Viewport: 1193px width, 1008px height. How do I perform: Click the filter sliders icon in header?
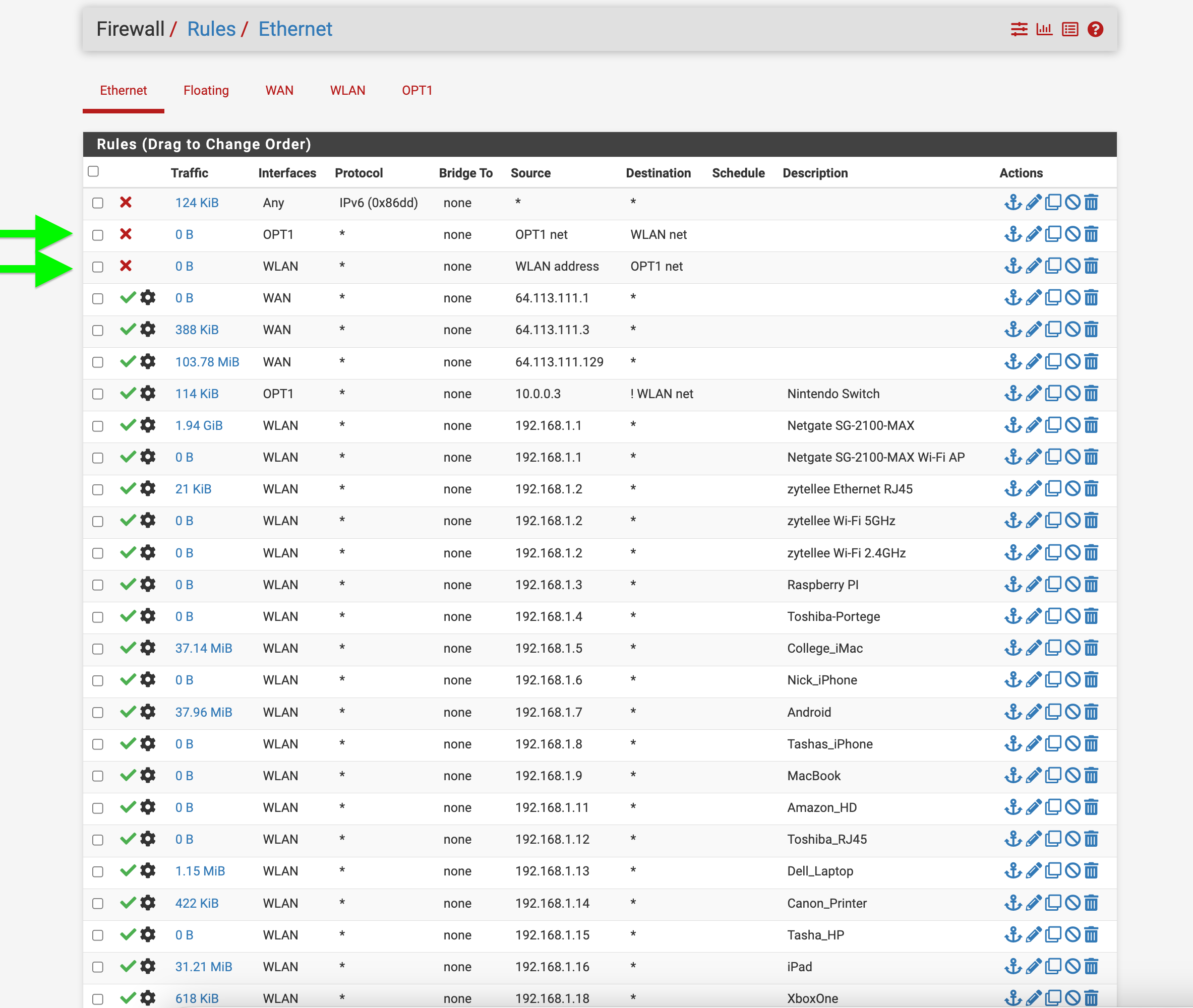tap(1019, 29)
